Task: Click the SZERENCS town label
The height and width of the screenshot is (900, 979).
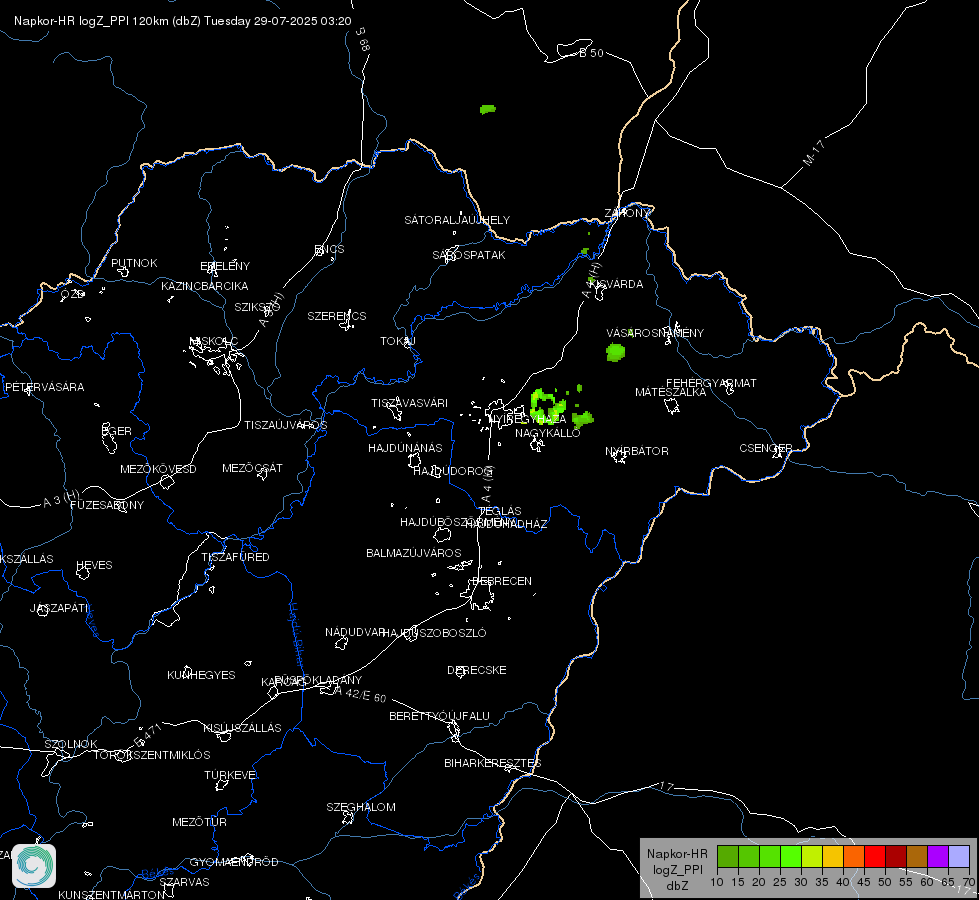Action: (337, 316)
